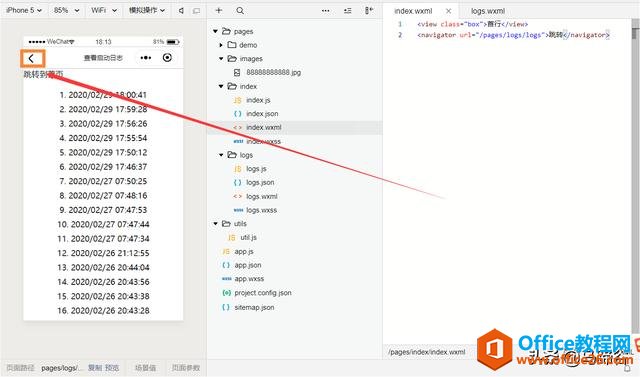Click code line 2 with navigator tag

coord(513,35)
